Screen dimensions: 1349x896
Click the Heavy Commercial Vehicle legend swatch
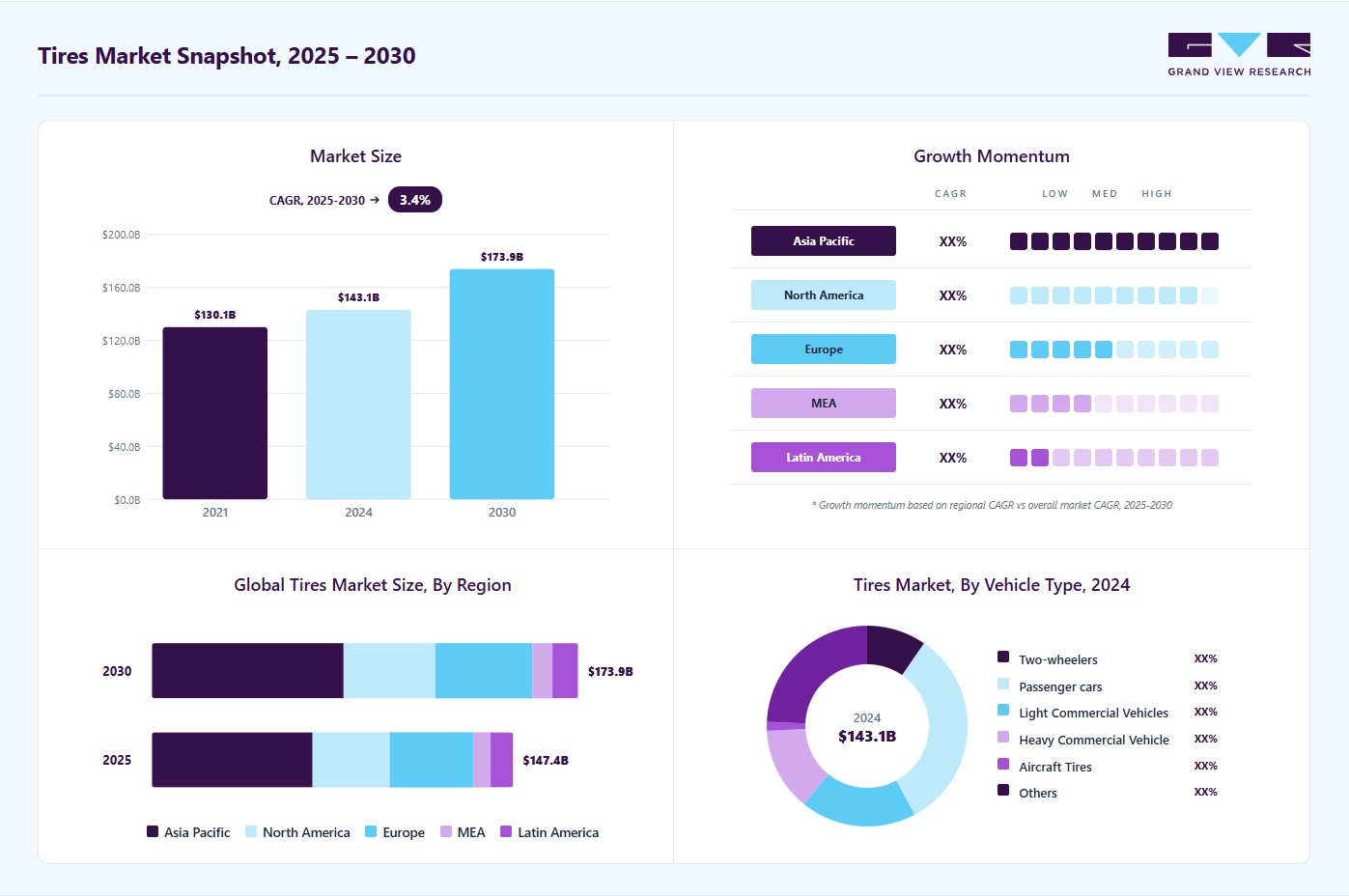click(1003, 737)
